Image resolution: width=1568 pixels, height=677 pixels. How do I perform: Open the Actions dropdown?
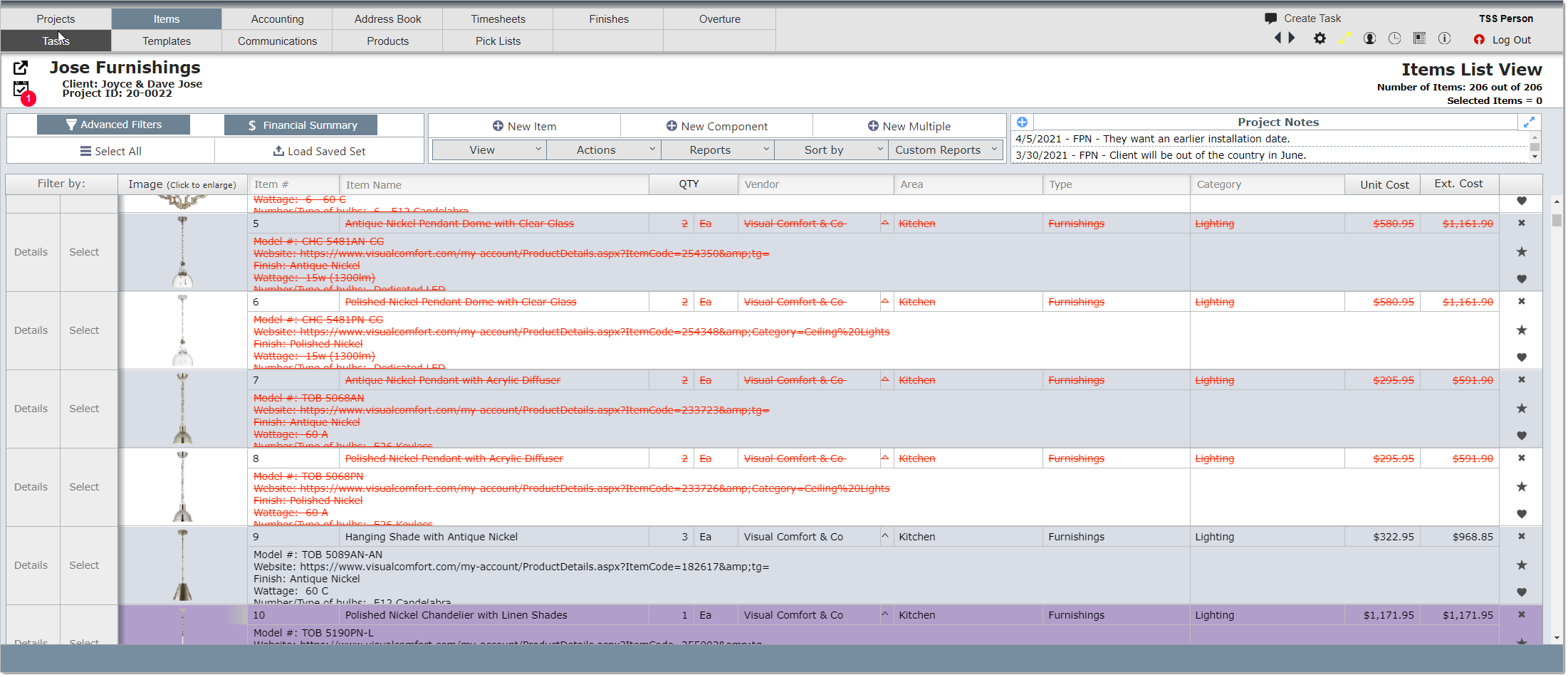pyautogui.click(x=604, y=150)
